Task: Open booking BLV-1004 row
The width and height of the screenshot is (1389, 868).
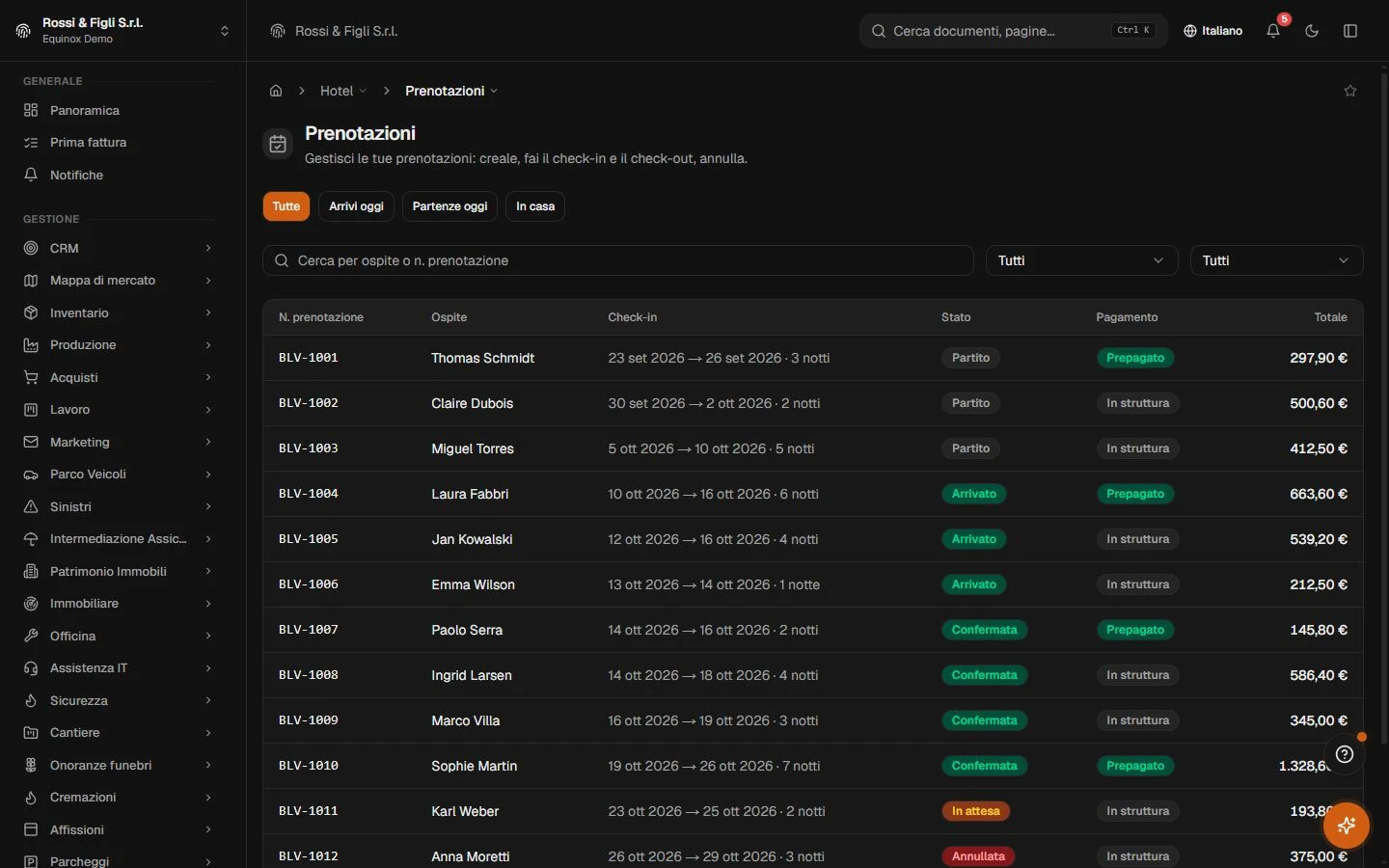Action: [813, 494]
